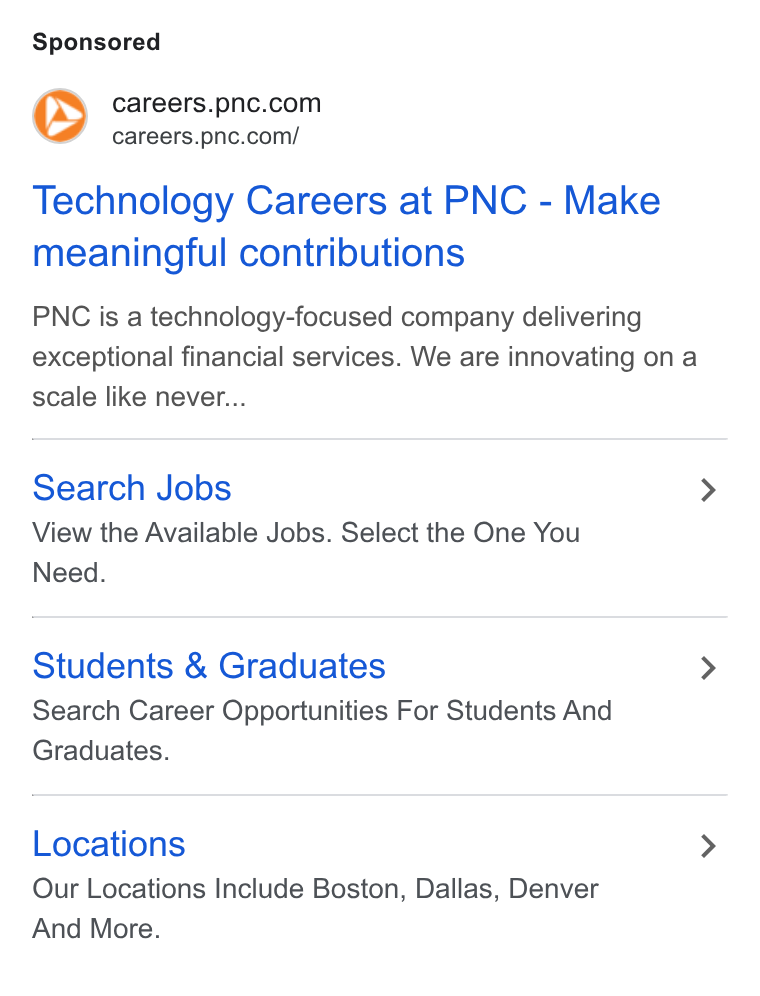
Task: Click the Sponsored label
Action: pyautogui.click(x=97, y=42)
